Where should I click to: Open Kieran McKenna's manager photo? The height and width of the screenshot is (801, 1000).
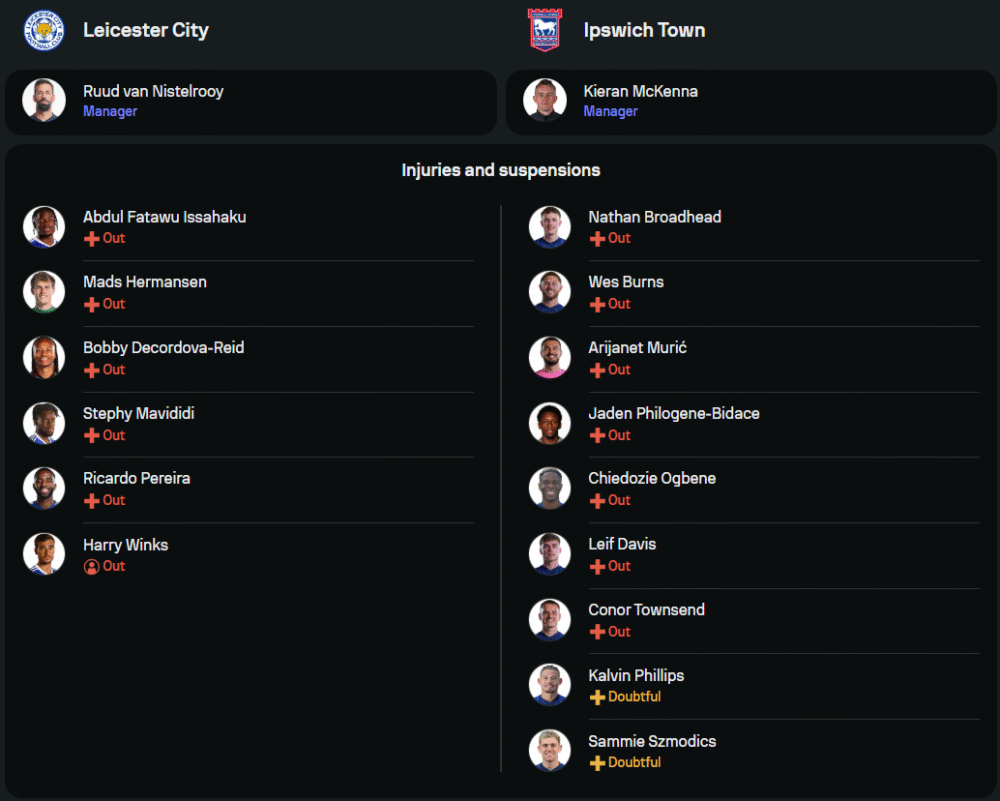[544, 101]
